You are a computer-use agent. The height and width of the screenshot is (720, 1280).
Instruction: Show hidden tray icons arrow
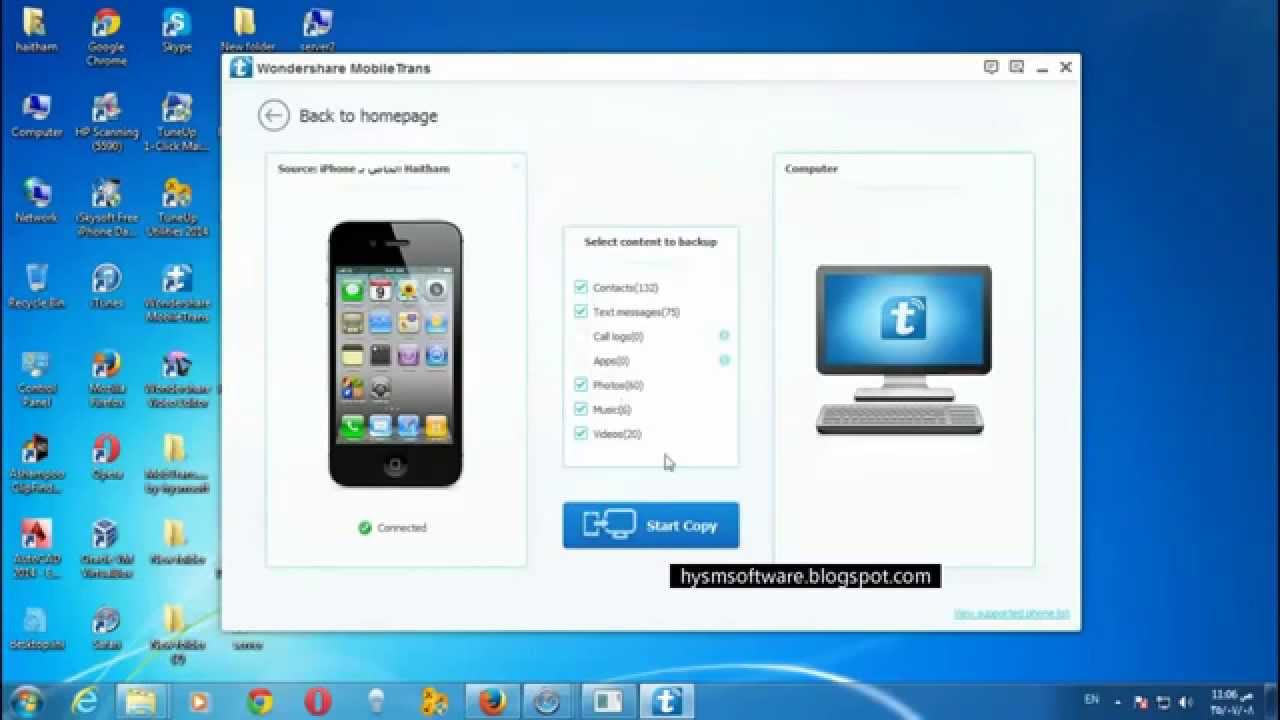(1117, 702)
